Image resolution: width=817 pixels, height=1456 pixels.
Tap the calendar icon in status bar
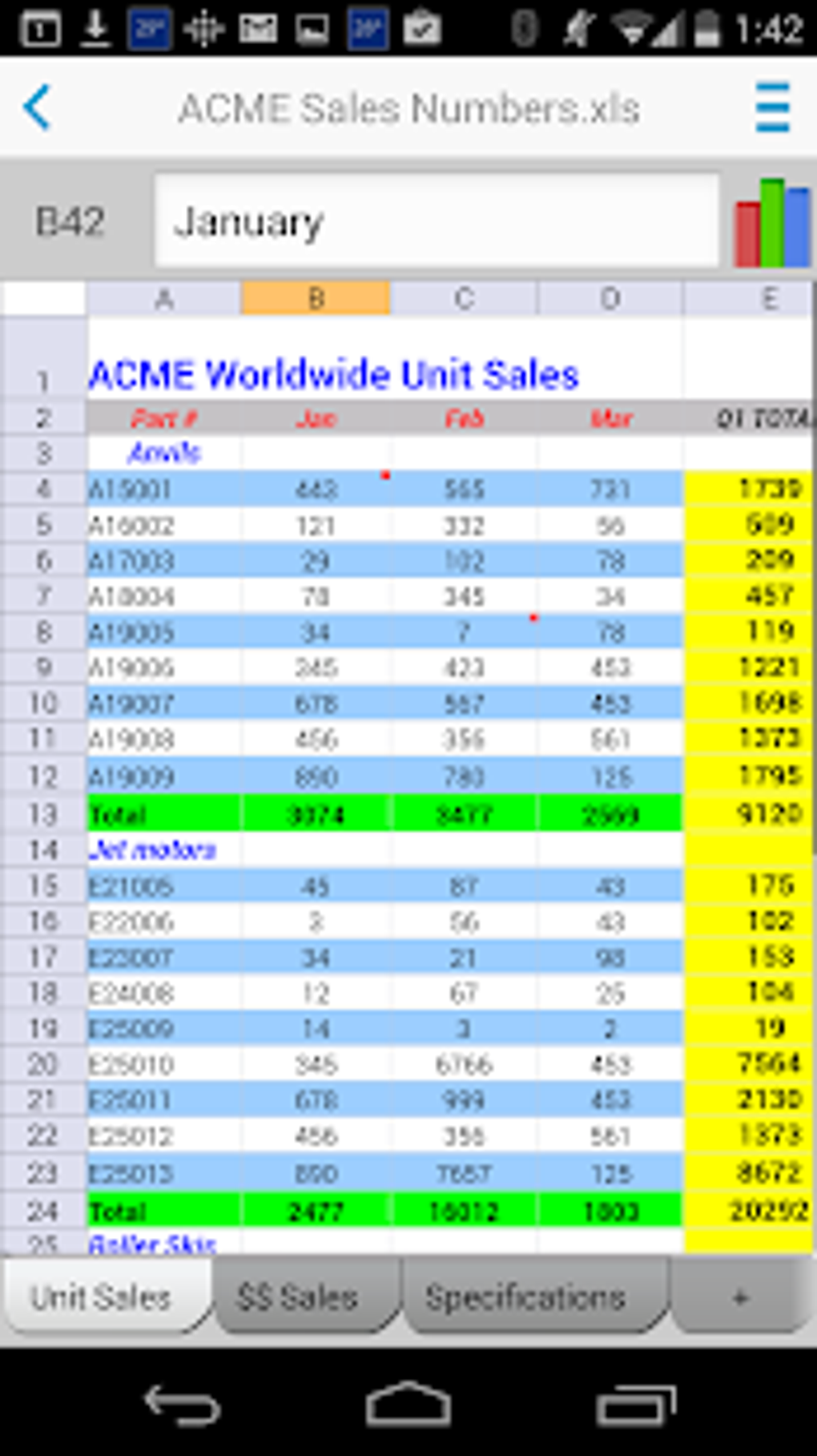(39, 30)
